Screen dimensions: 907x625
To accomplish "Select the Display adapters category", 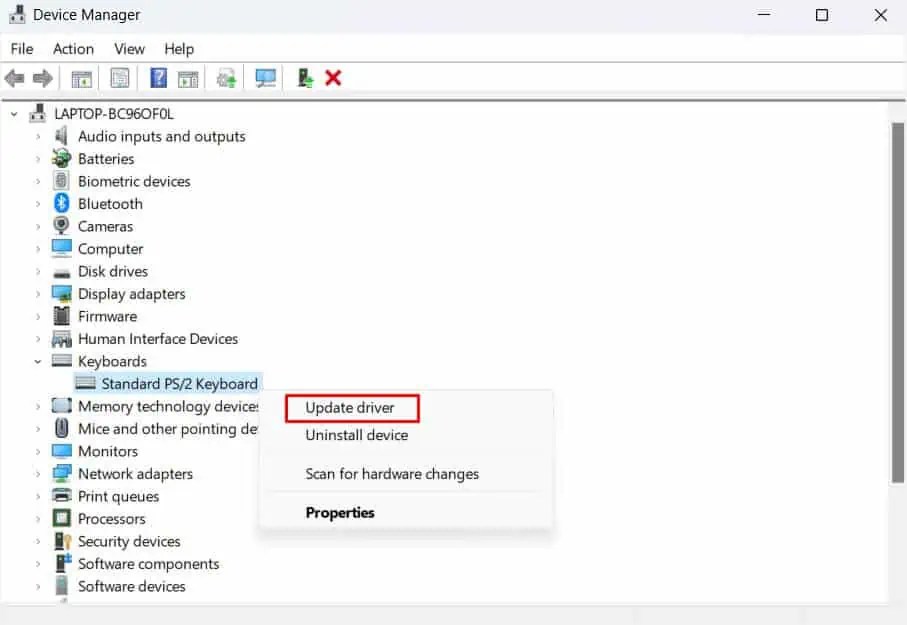I will click(x=131, y=293).
